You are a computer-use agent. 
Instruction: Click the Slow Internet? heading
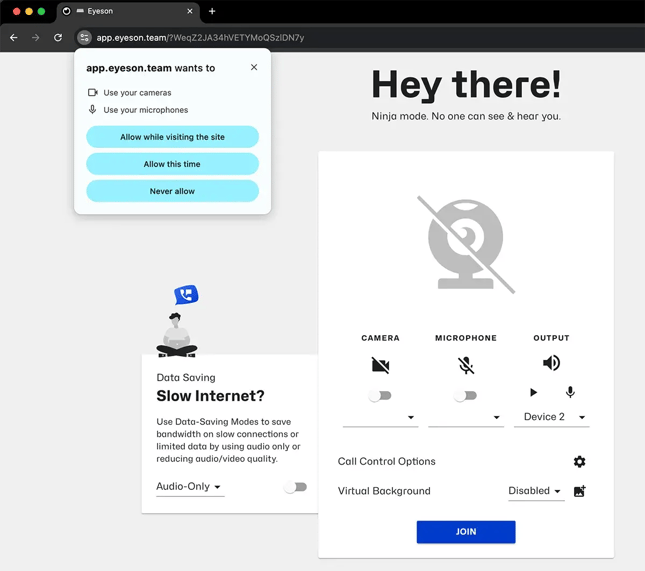210,396
